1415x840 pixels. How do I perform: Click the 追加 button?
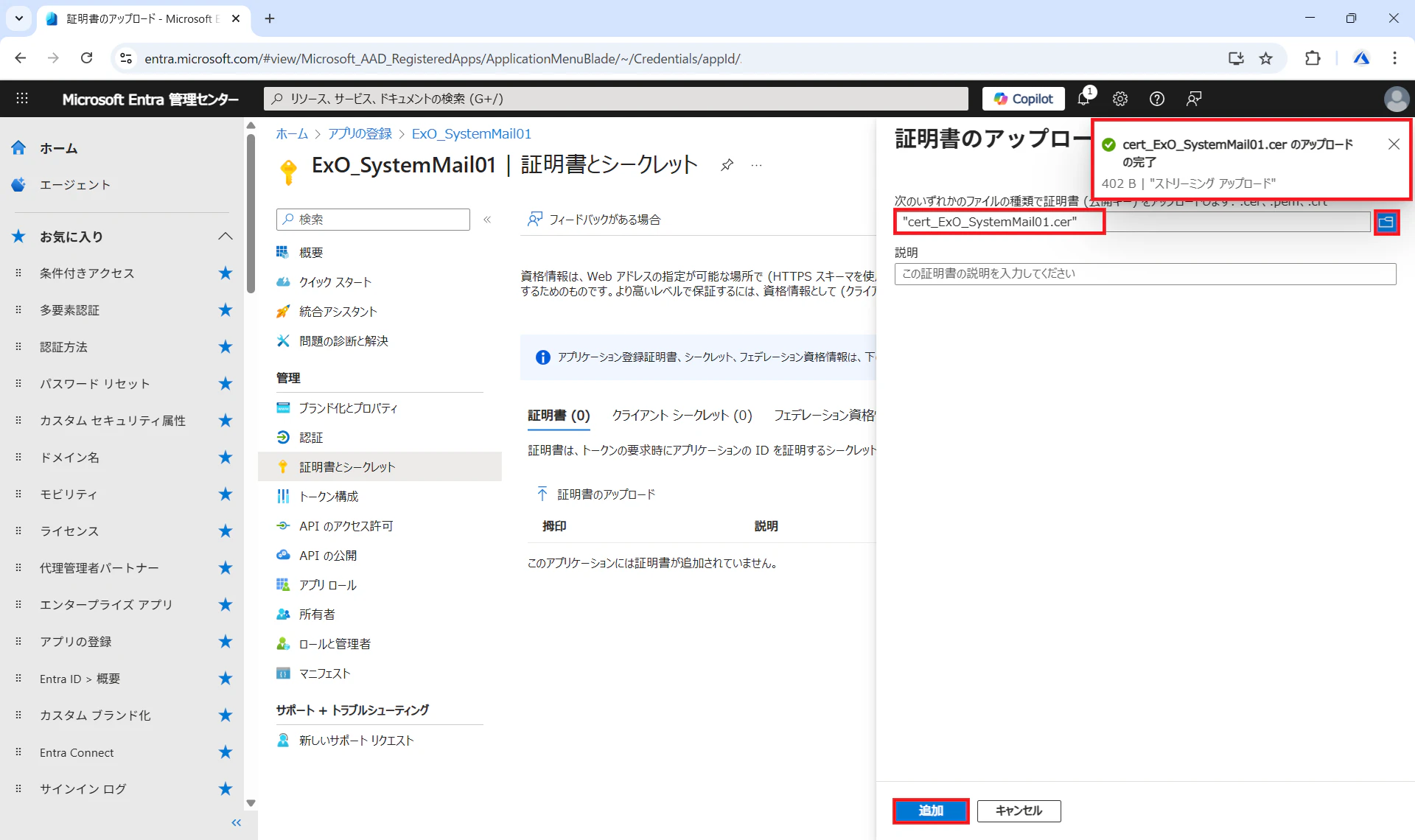(x=930, y=811)
